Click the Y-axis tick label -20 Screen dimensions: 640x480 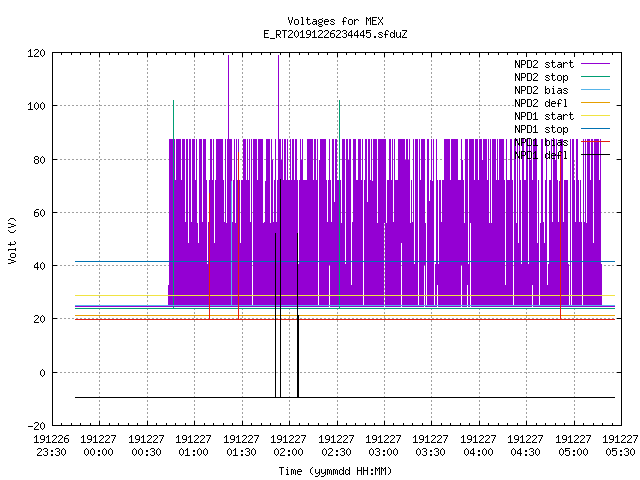point(36,426)
